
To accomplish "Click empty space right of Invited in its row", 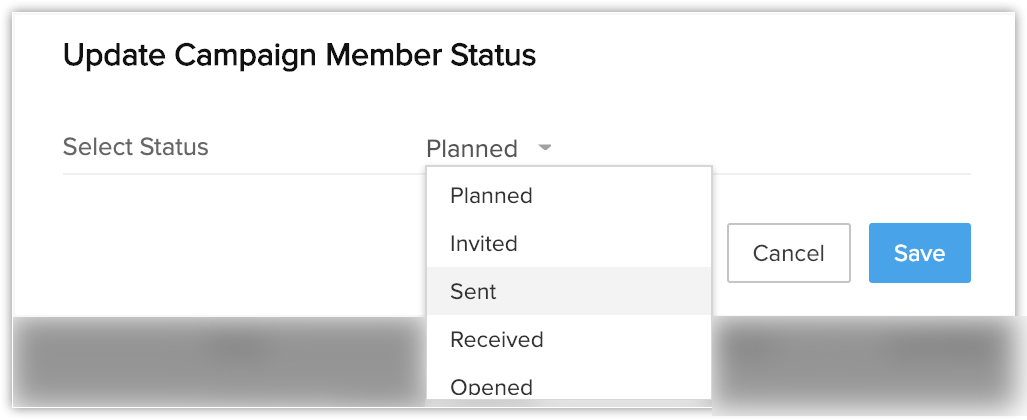I will coord(620,244).
